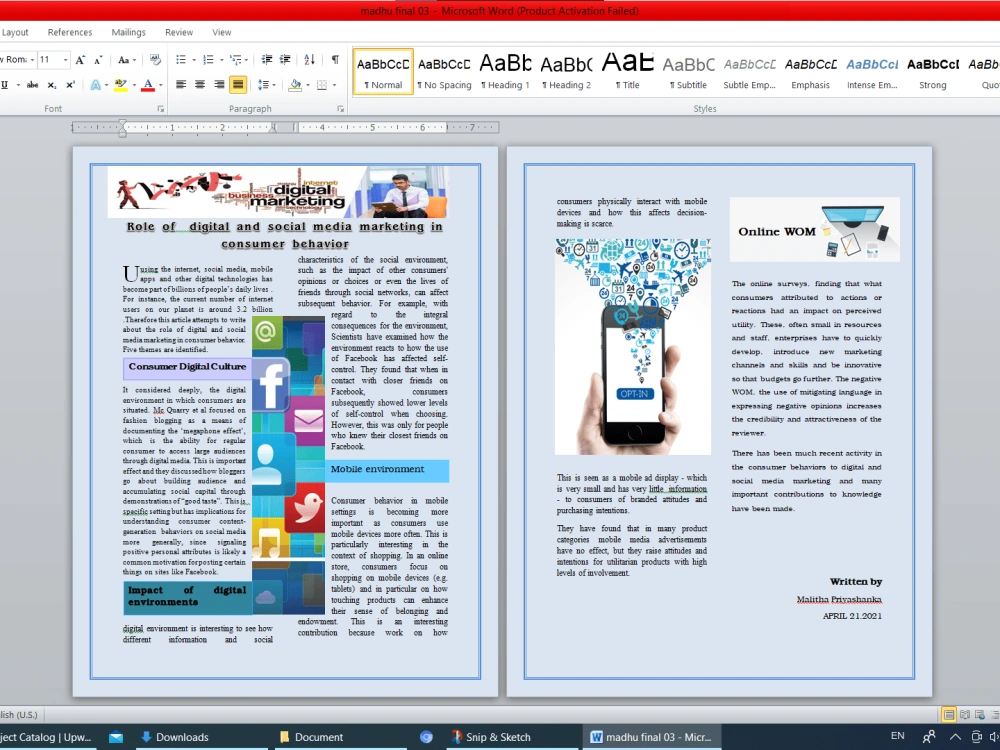Open the Layout ribbon tab
Image resolution: width=1000 pixels, height=750 pixels.
coord(15,33)
